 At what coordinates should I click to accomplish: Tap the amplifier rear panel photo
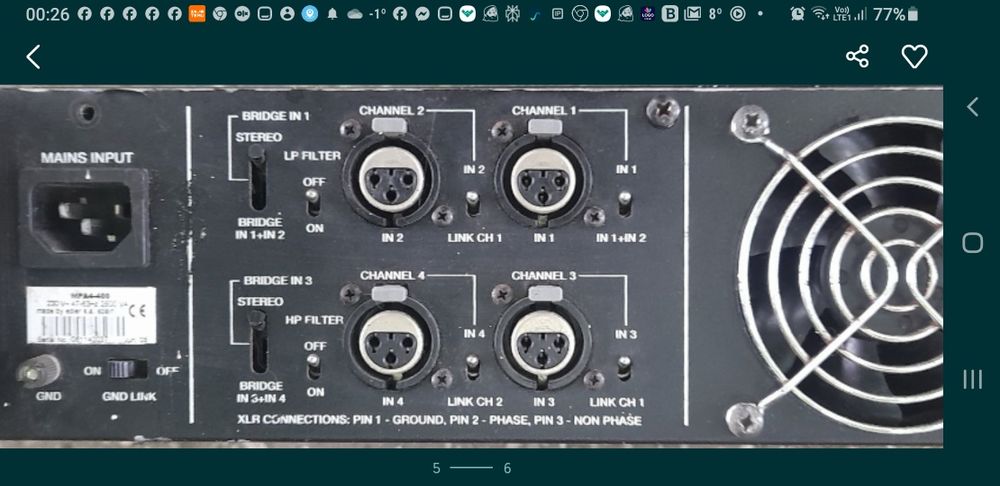[x=471, y=266]
